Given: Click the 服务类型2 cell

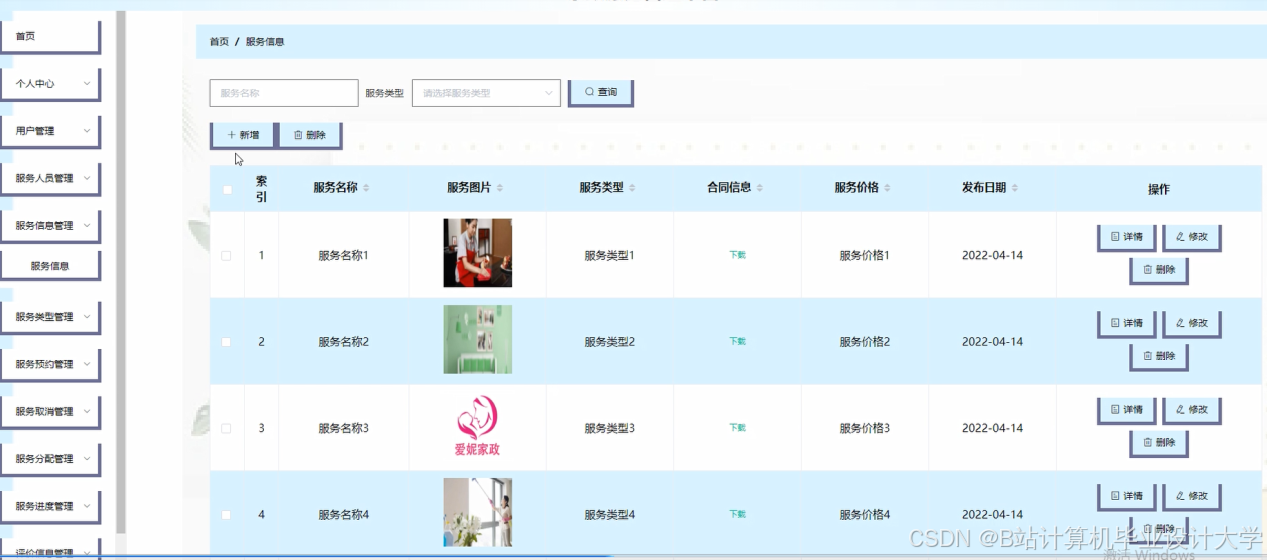Looking at the screenshot, I should 610,342.
